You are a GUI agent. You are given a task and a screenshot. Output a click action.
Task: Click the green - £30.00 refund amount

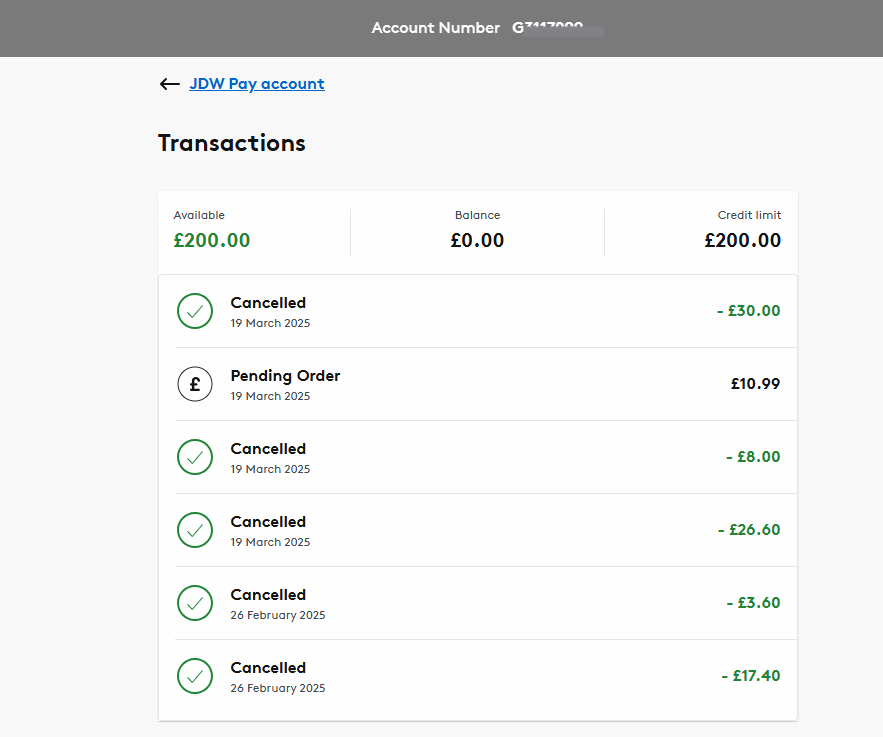(x=748, y=311)
